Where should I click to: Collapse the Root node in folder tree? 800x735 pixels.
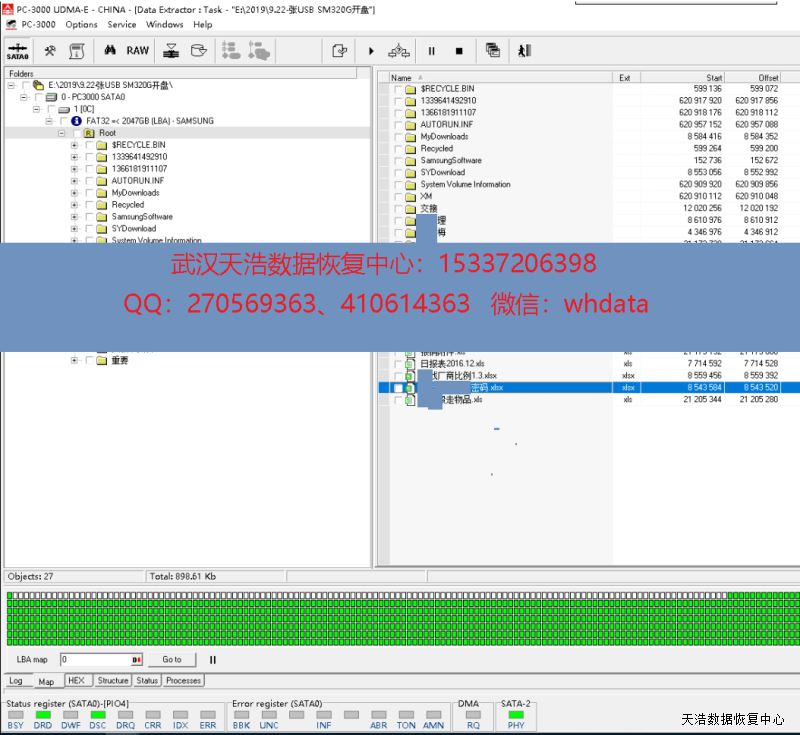(61, 133)
